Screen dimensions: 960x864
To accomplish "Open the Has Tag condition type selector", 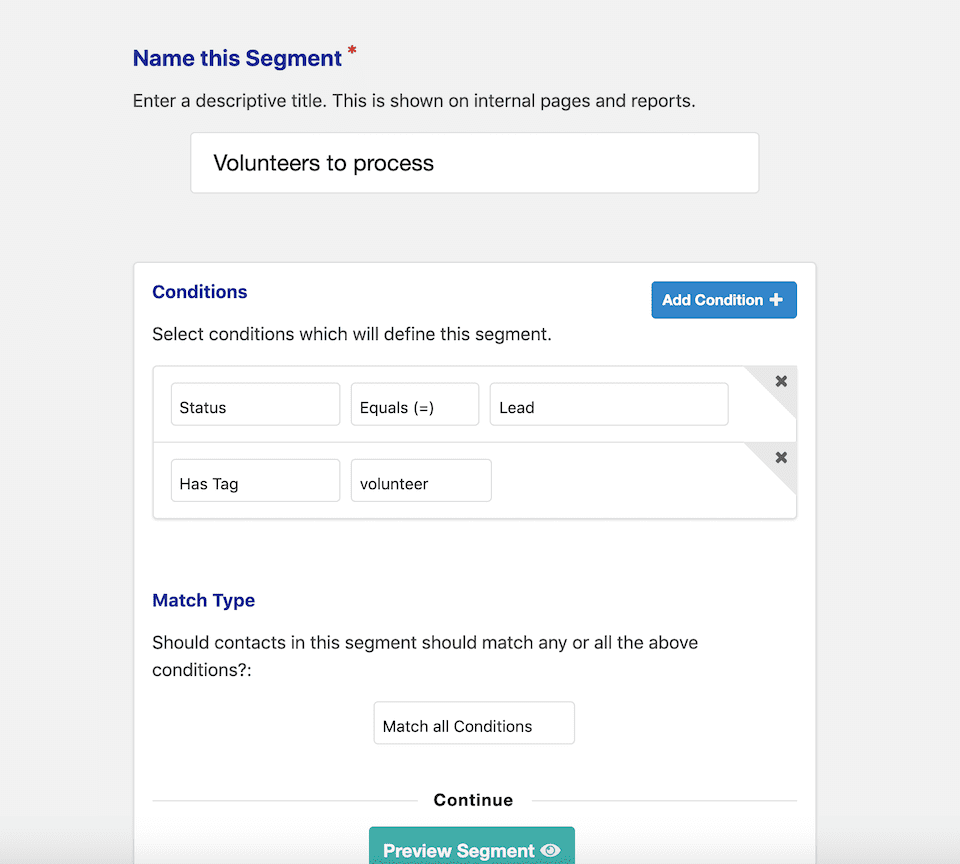I will pyautogui.click(x=255, y=480).
